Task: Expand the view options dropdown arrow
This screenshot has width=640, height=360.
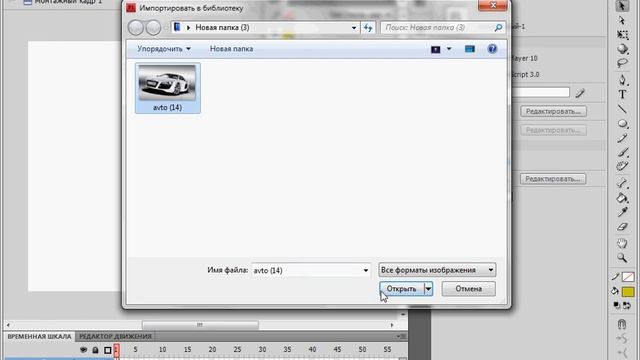Action: [449, 49]
